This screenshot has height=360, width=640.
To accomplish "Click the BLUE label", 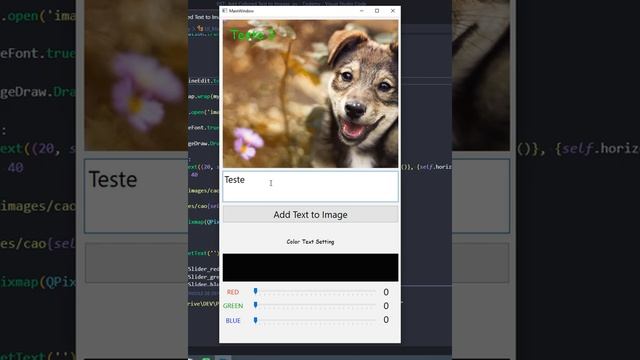I will click(233, 320).
